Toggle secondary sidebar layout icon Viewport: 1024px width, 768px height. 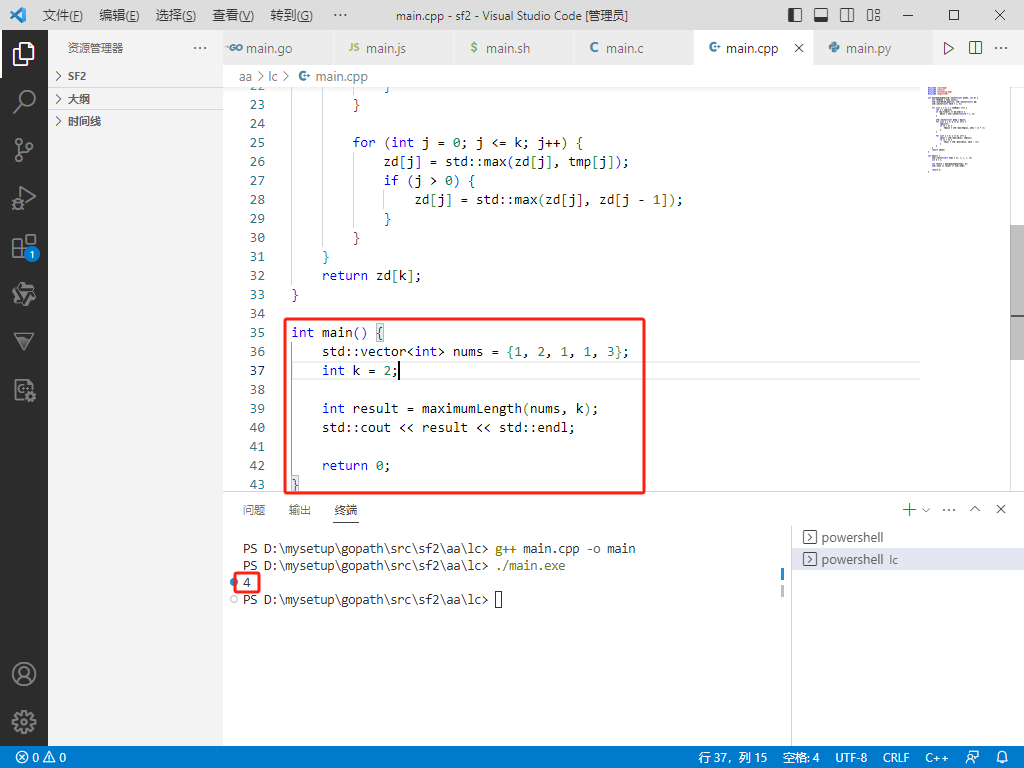[x=847, y=15]
